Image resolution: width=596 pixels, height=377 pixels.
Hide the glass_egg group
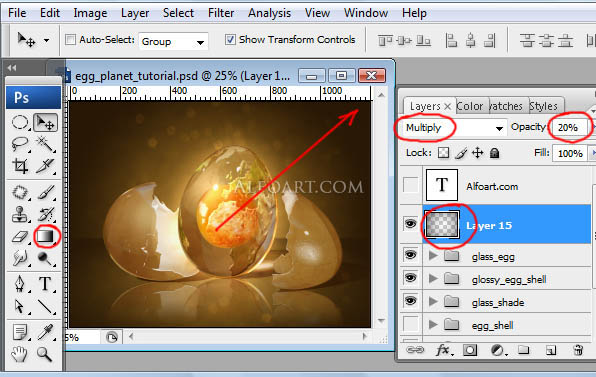pyautogui.click(x=411, y=255)
